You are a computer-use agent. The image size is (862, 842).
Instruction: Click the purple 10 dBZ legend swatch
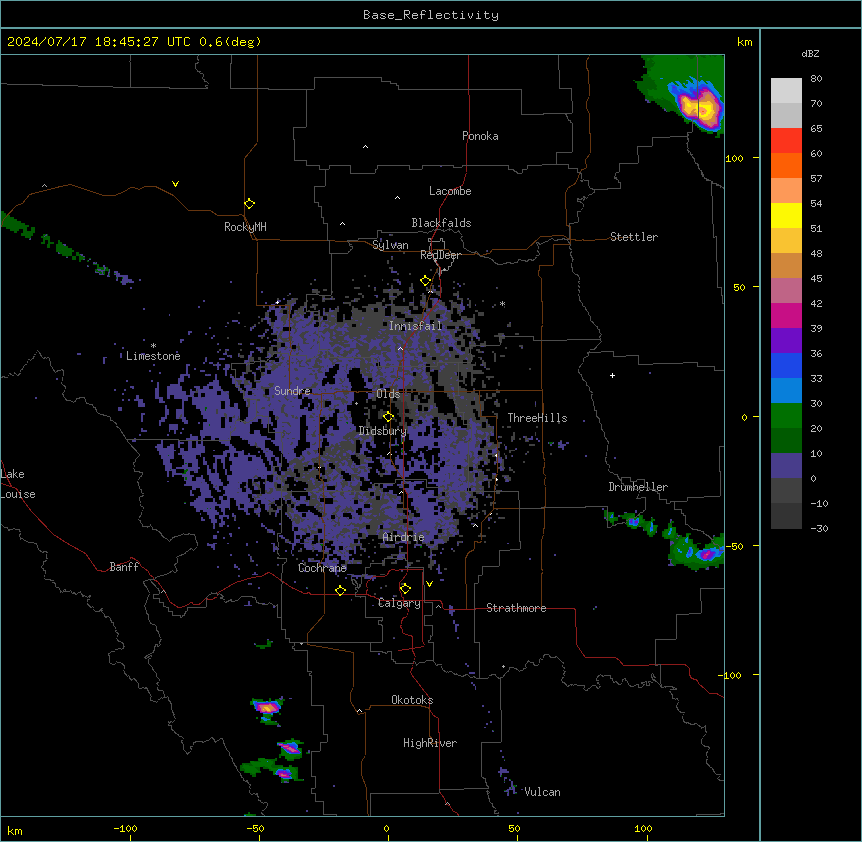click(786, 466)
